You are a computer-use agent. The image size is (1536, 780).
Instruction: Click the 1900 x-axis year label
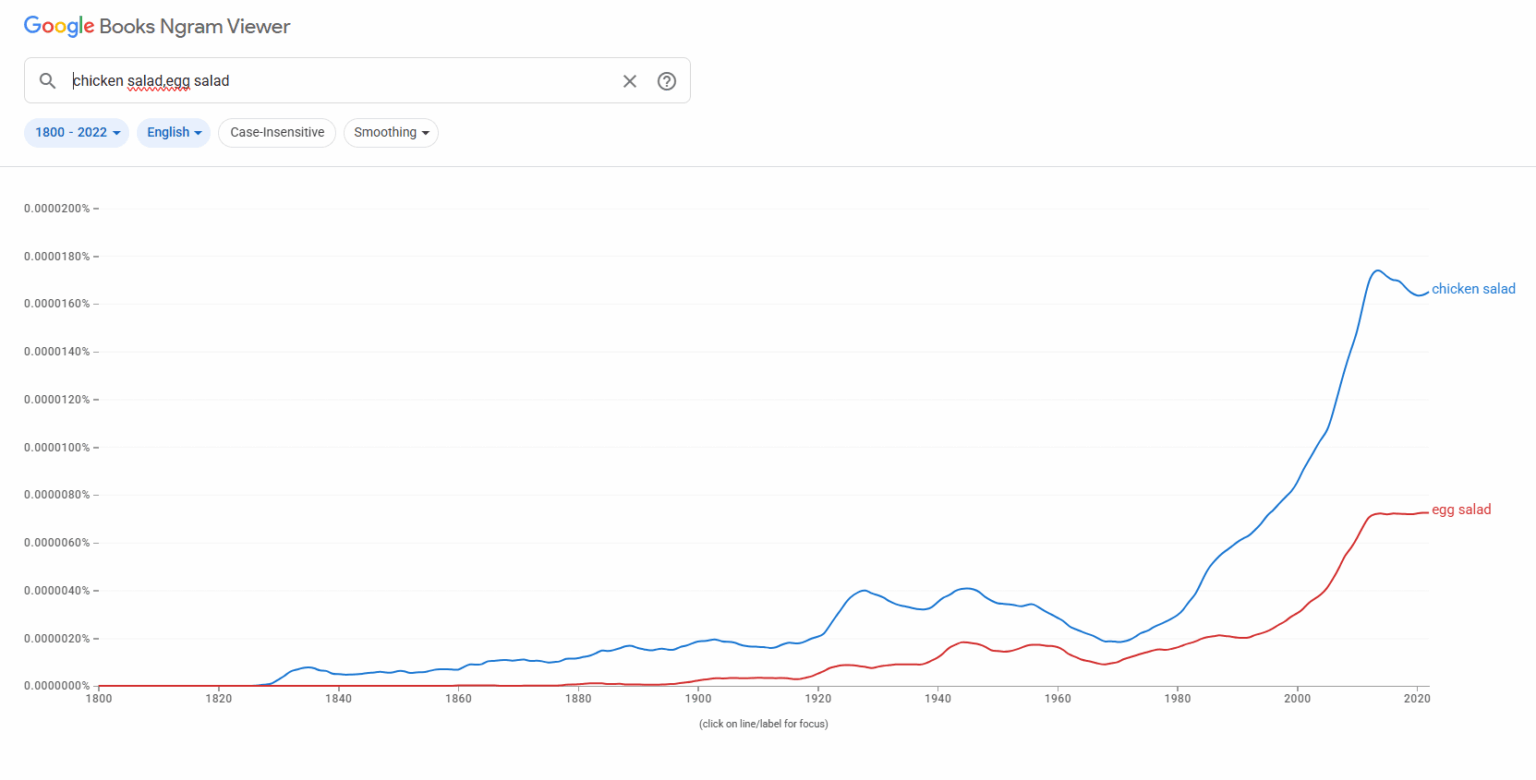coord(698,701)
